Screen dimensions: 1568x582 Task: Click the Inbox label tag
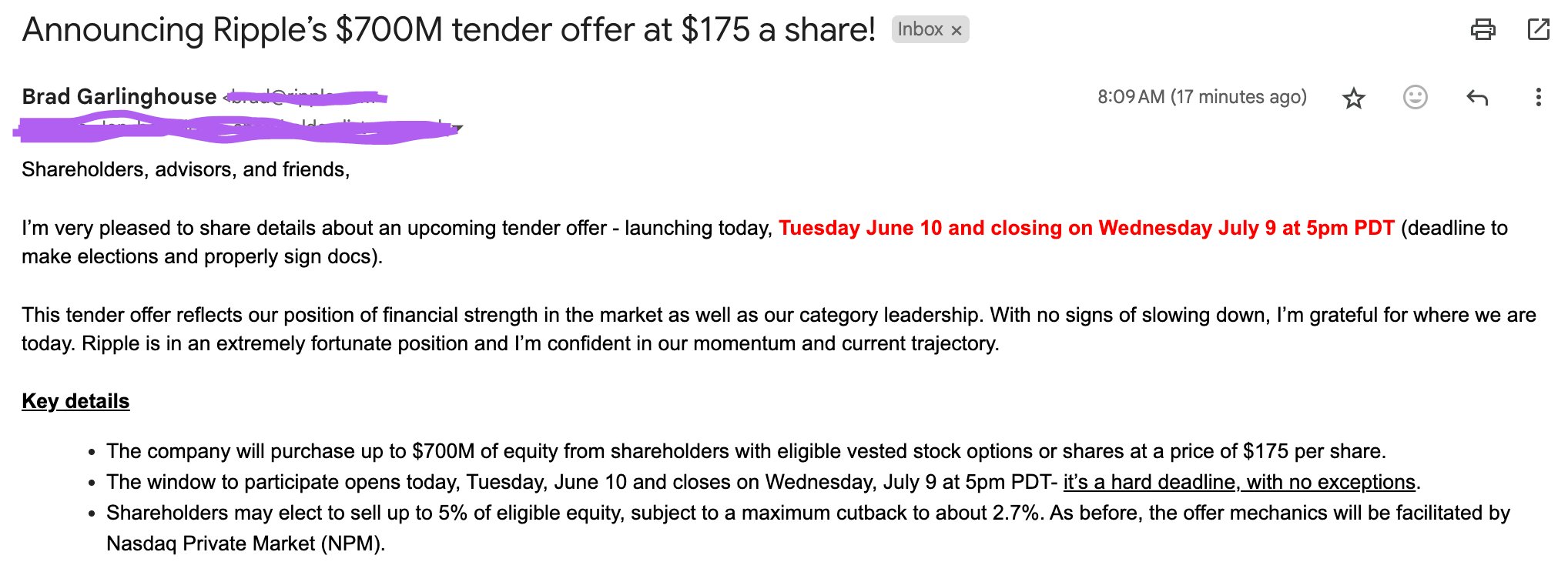pyautogui.click(x=920, y=29)
